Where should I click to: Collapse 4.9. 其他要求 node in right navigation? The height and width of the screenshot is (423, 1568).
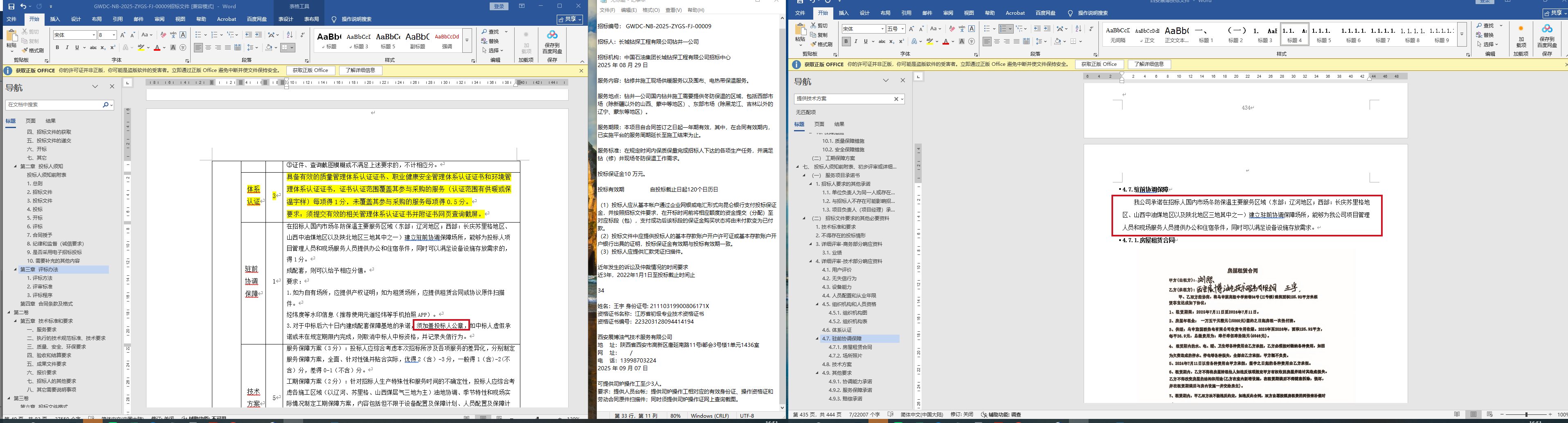[817, 373]
